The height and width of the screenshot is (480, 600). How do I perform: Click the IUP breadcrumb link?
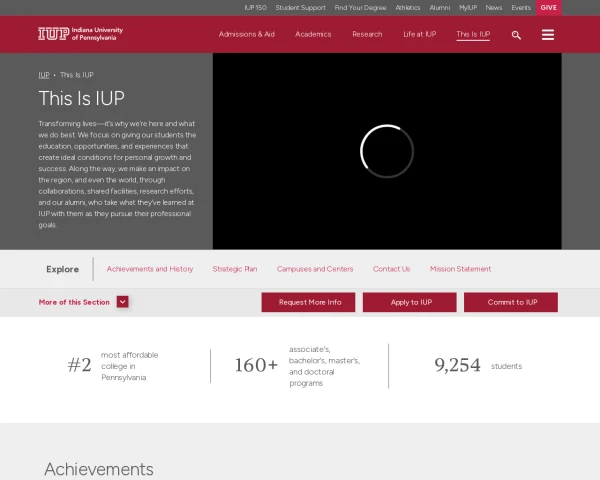44,75
